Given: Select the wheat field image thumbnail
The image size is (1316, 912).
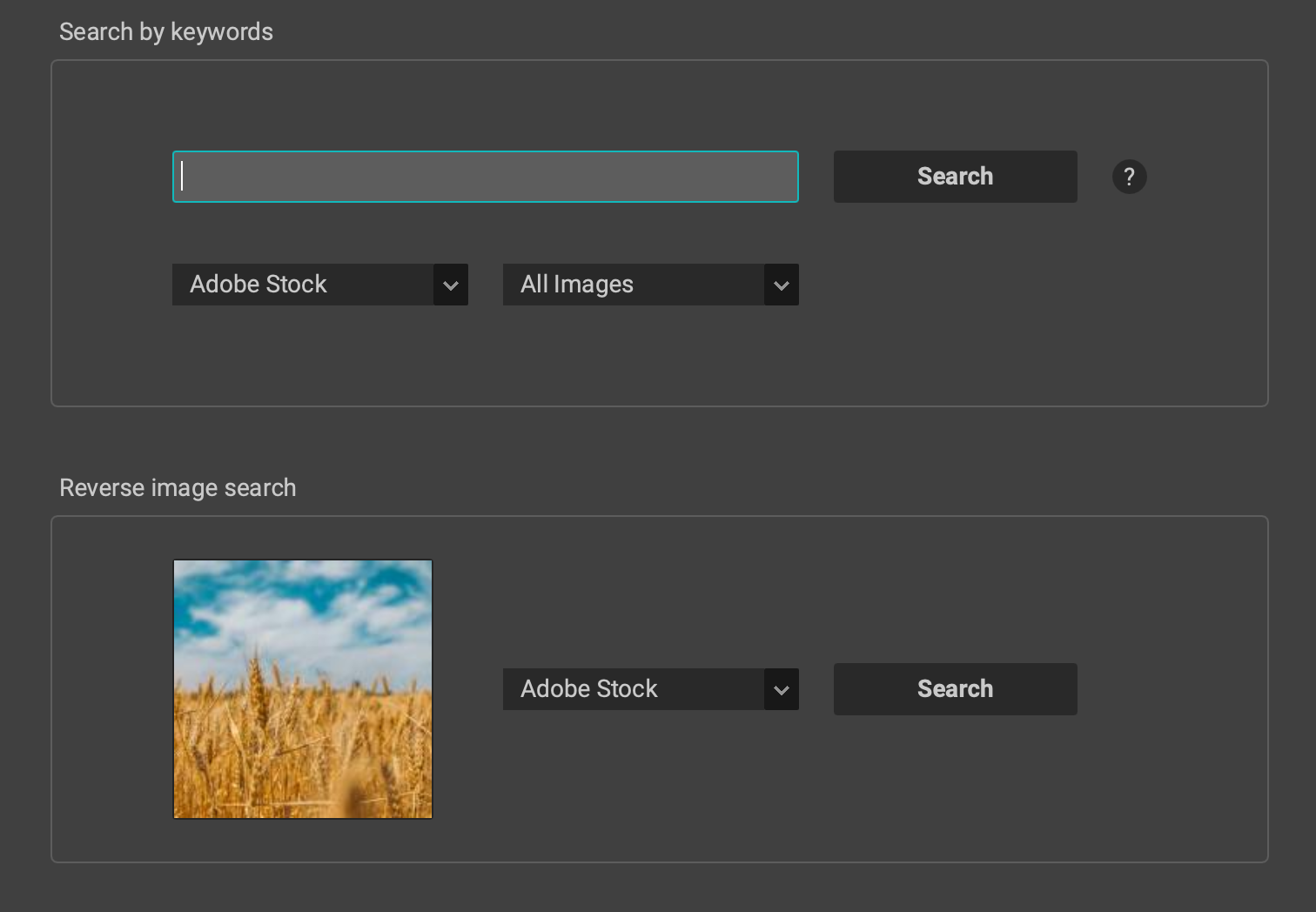Looking at the screenshot, I should coord(302,688).
